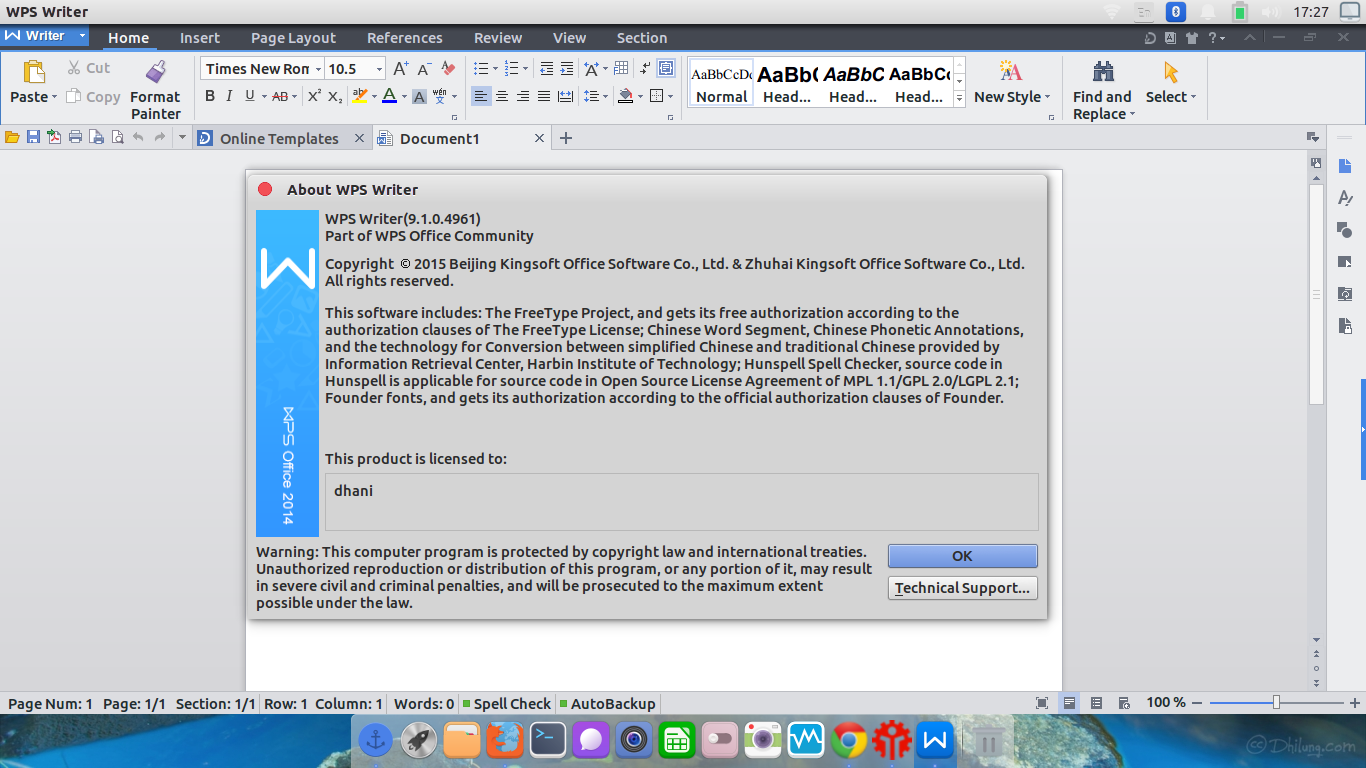Toggle Italic formatting
The width and height of the screenshot is (1366, 768).
click(x=229, y=96)
